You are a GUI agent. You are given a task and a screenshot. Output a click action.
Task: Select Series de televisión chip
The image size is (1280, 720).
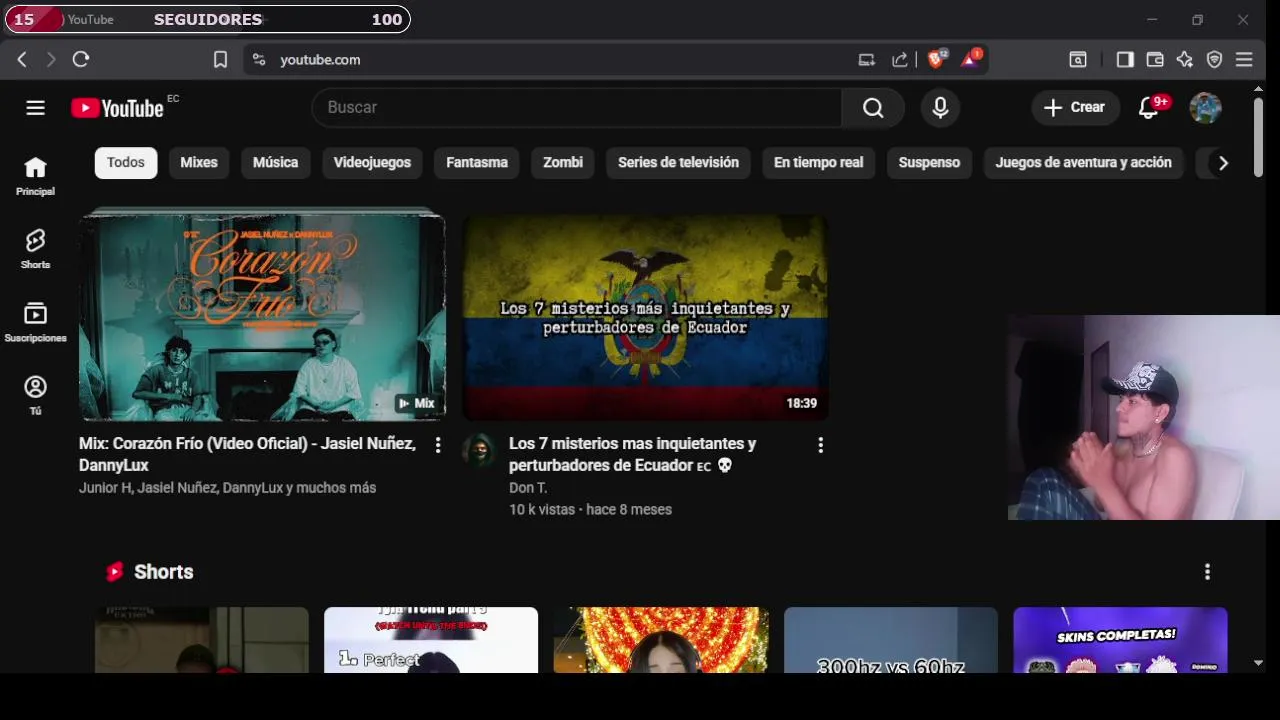[x=678, y=163]
